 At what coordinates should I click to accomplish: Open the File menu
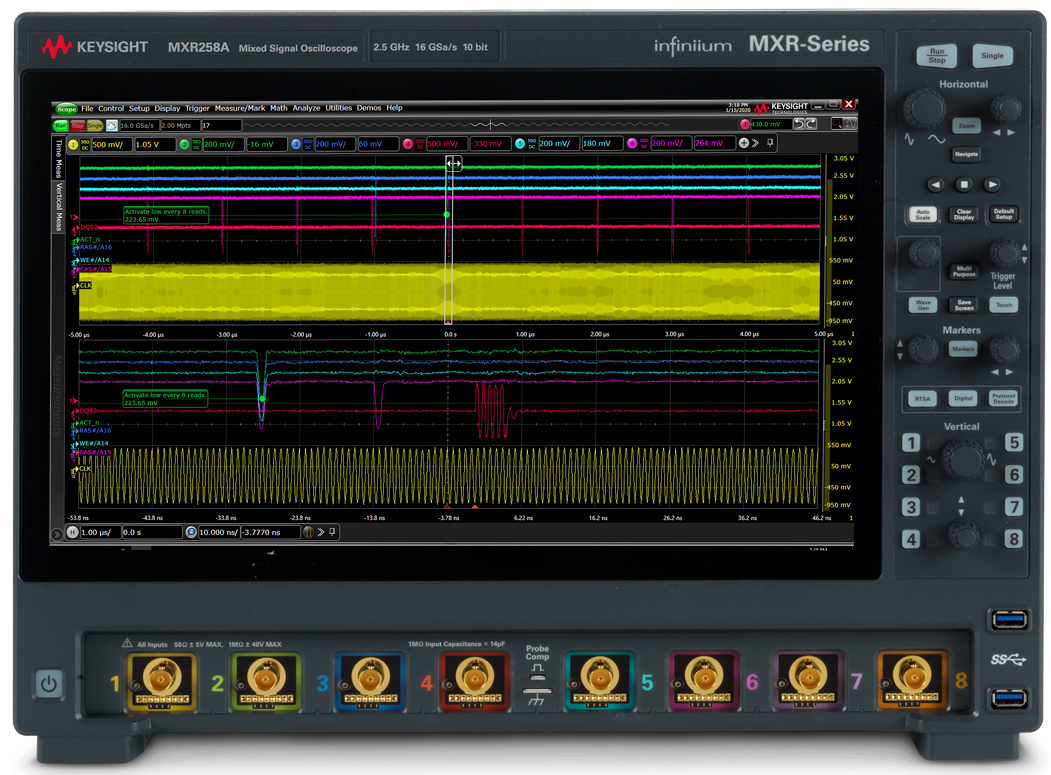pos(87,108)
